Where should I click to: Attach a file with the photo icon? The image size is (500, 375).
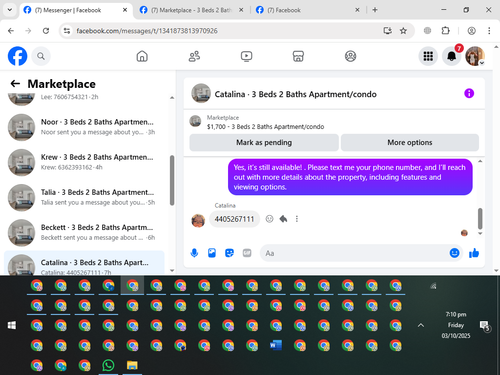click(212, 253)
